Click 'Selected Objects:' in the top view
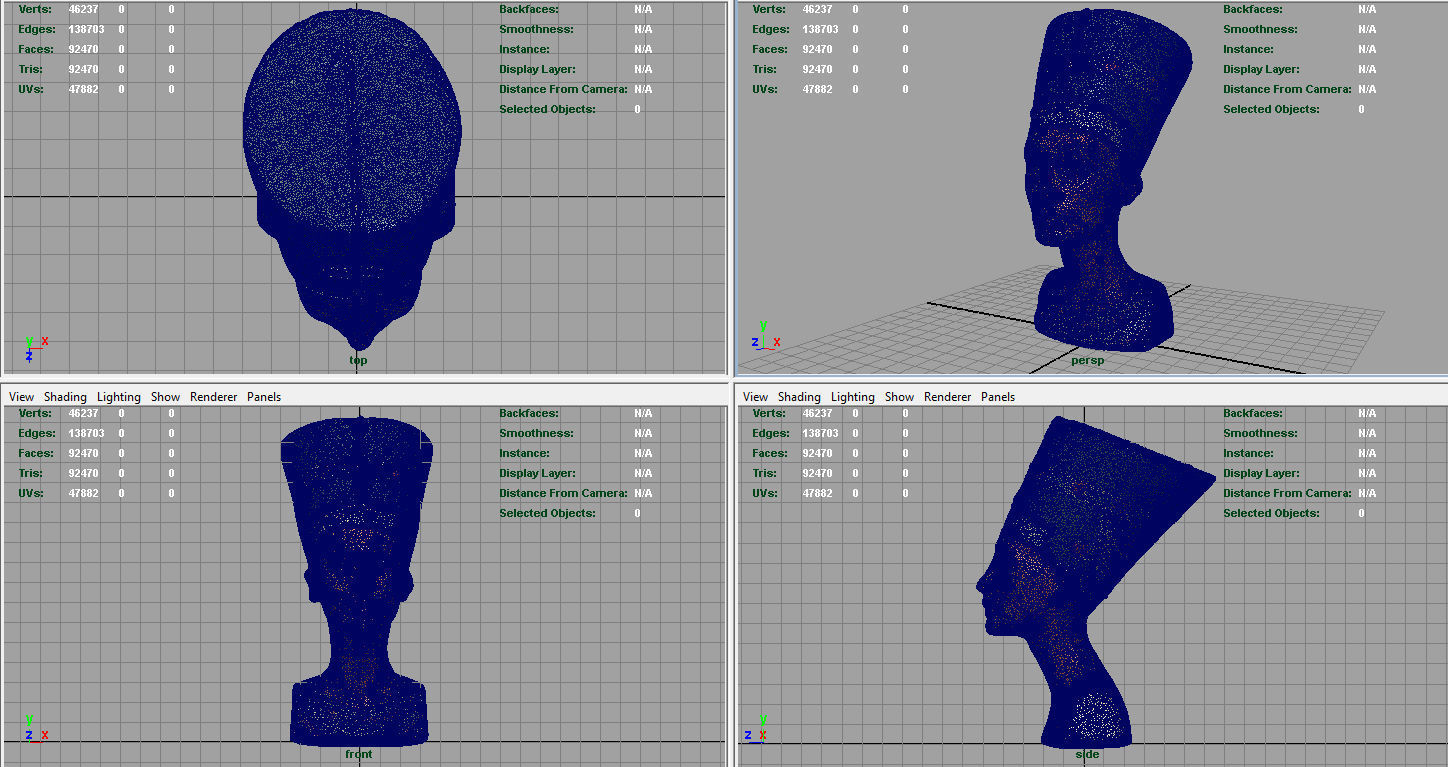 547,109
